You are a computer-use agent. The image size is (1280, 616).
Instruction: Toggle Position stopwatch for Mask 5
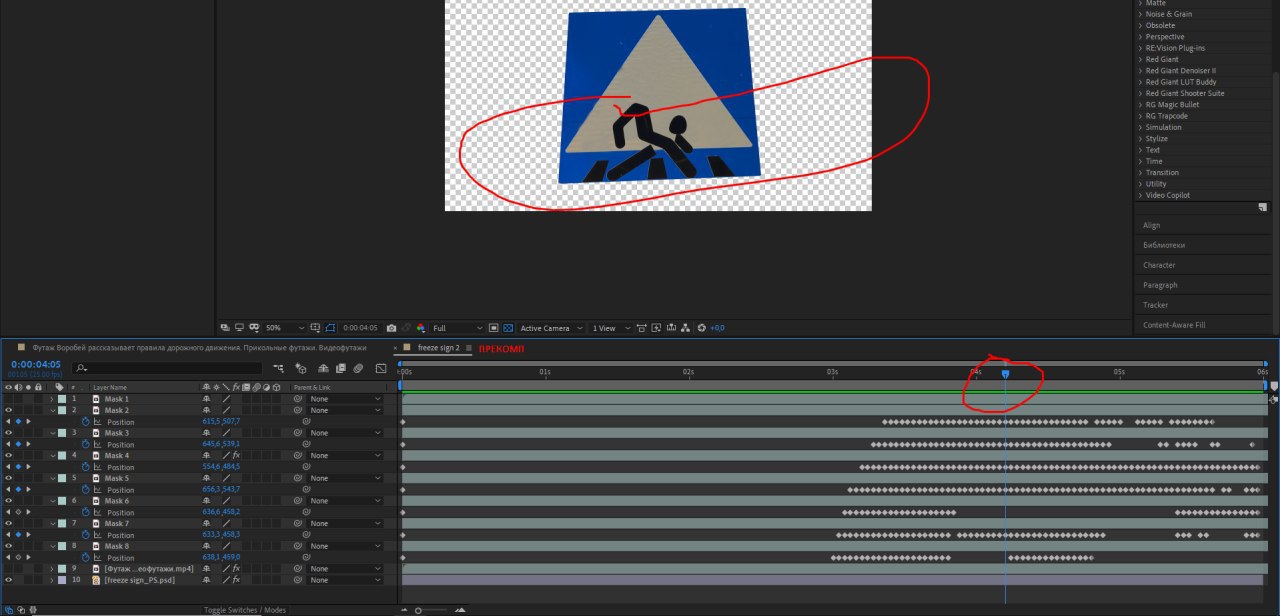(86, 490)
